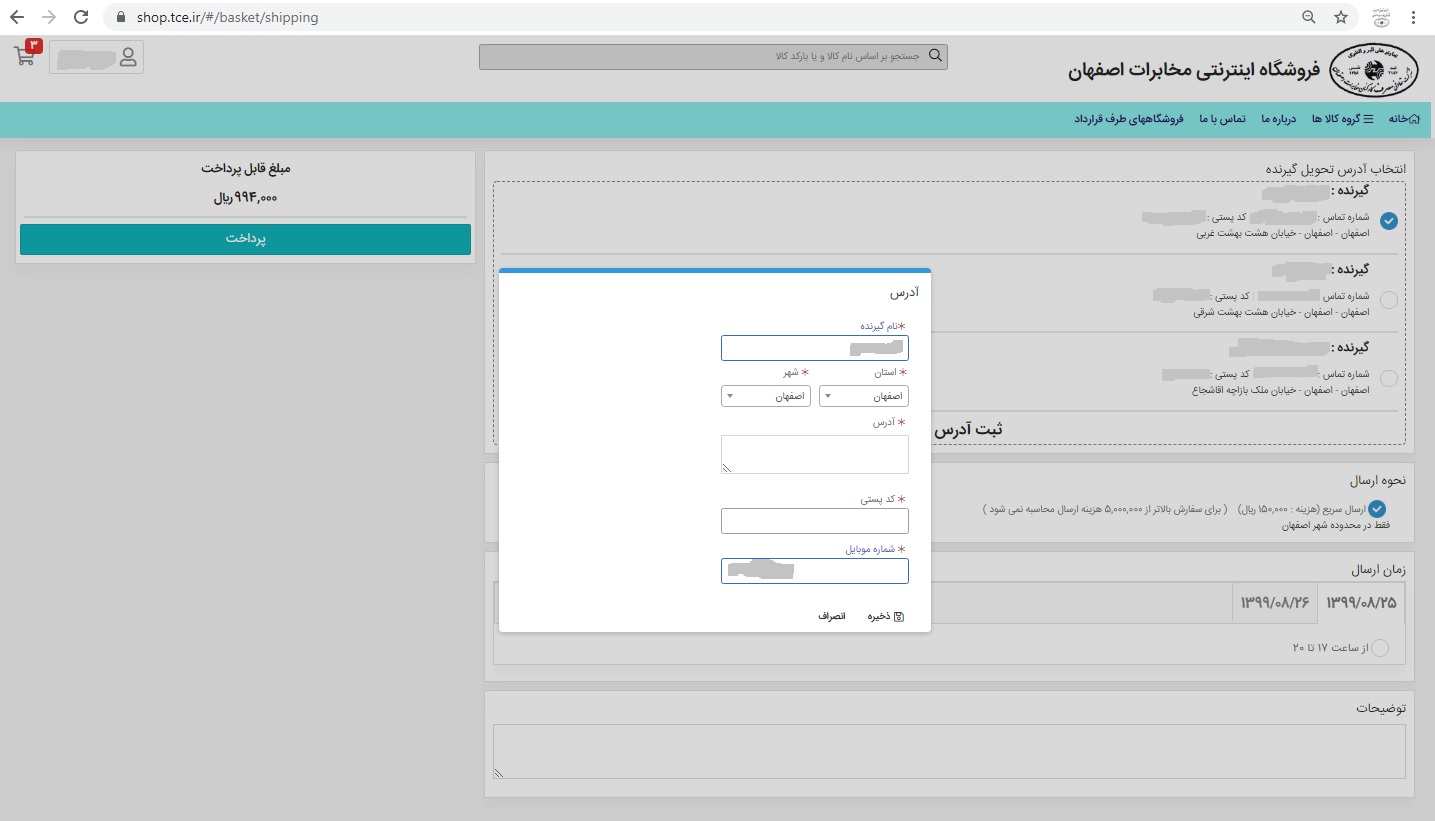This screenshot has height=821, width=1435.
Task: Open the شهر city dropdown
Action: coord(765,396)
